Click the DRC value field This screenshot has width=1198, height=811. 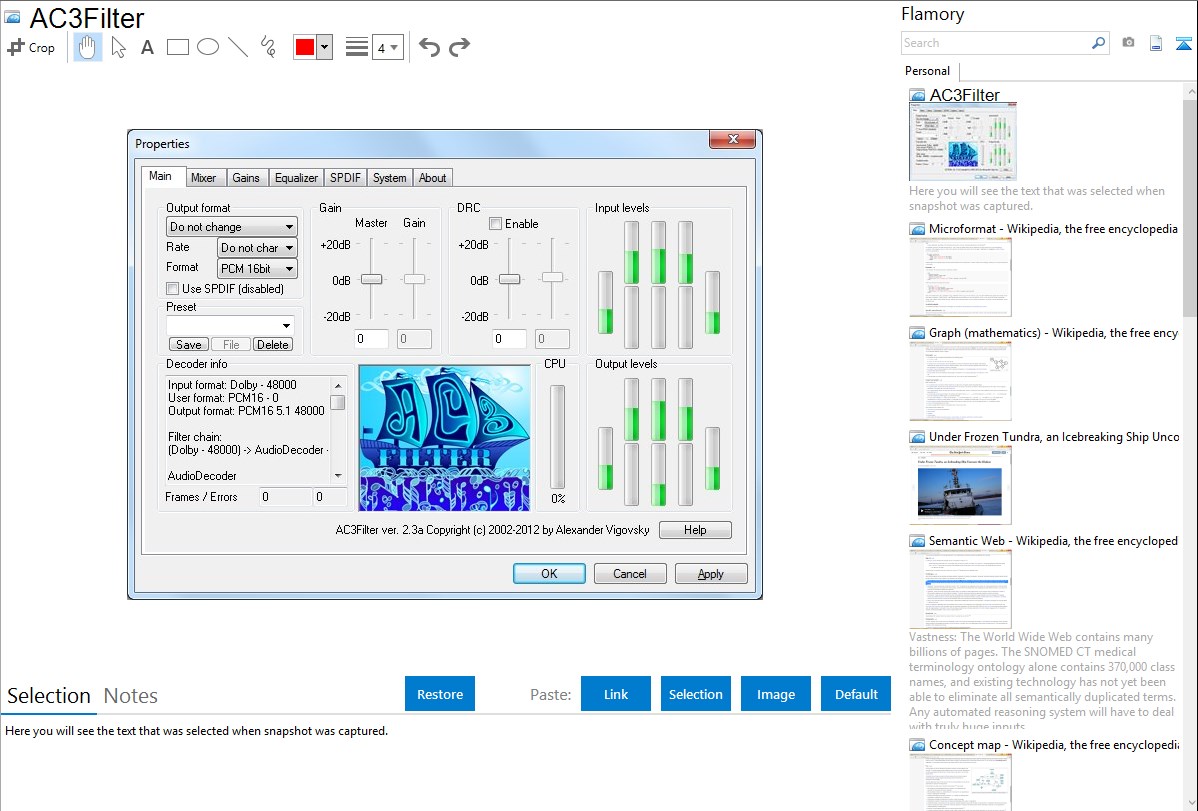click(x=509, y=339)
